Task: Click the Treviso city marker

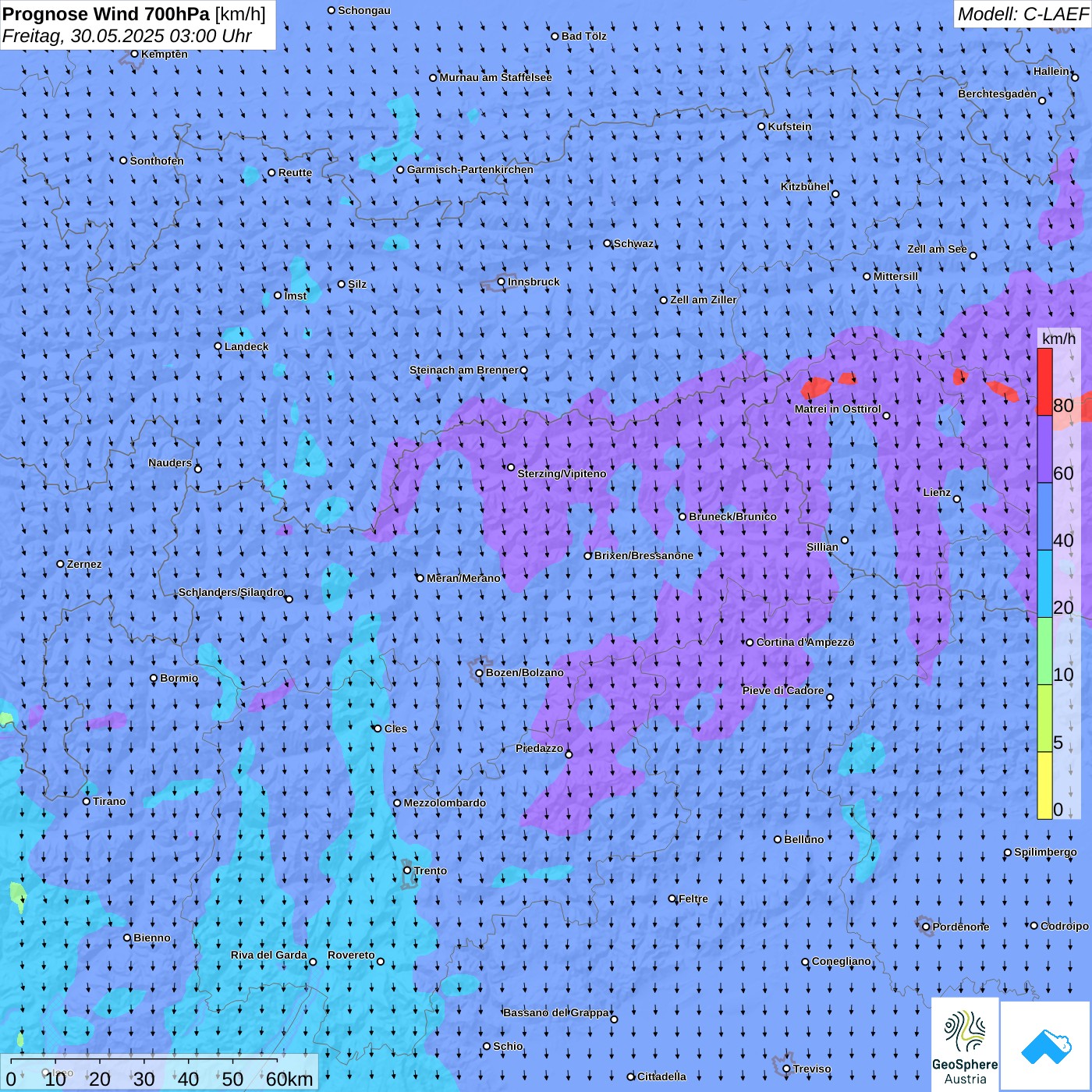Action: coord(787,1069)
